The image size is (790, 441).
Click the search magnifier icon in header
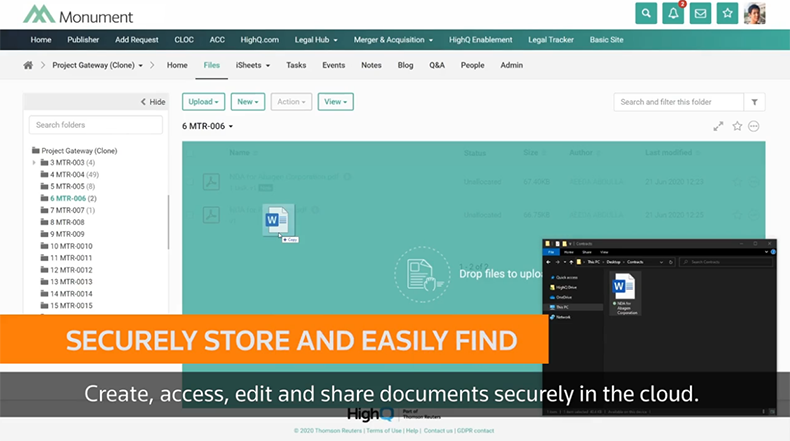647,13
